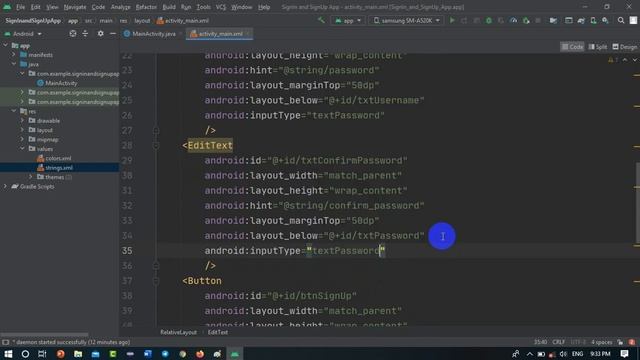
Task: Click CRLF line separator in status bar
Action: (x=558, y=342)
